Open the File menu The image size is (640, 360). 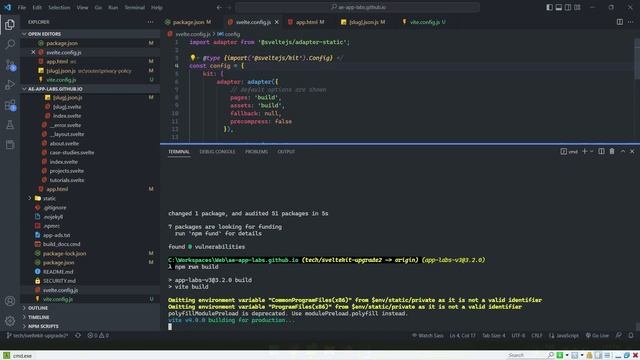tap(22, 7)
